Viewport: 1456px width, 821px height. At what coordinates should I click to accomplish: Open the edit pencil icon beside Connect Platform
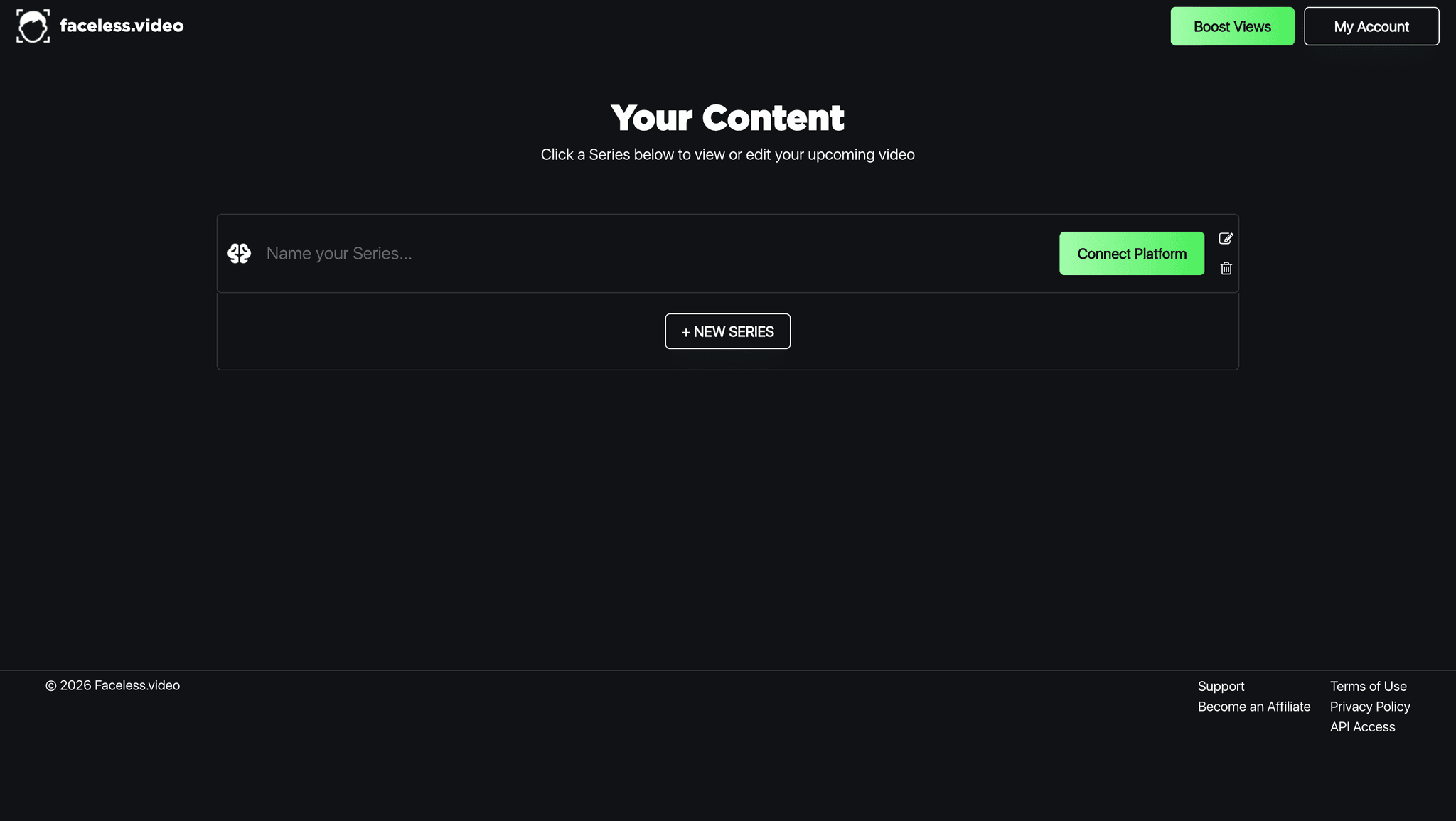(x=1226, y=238)
